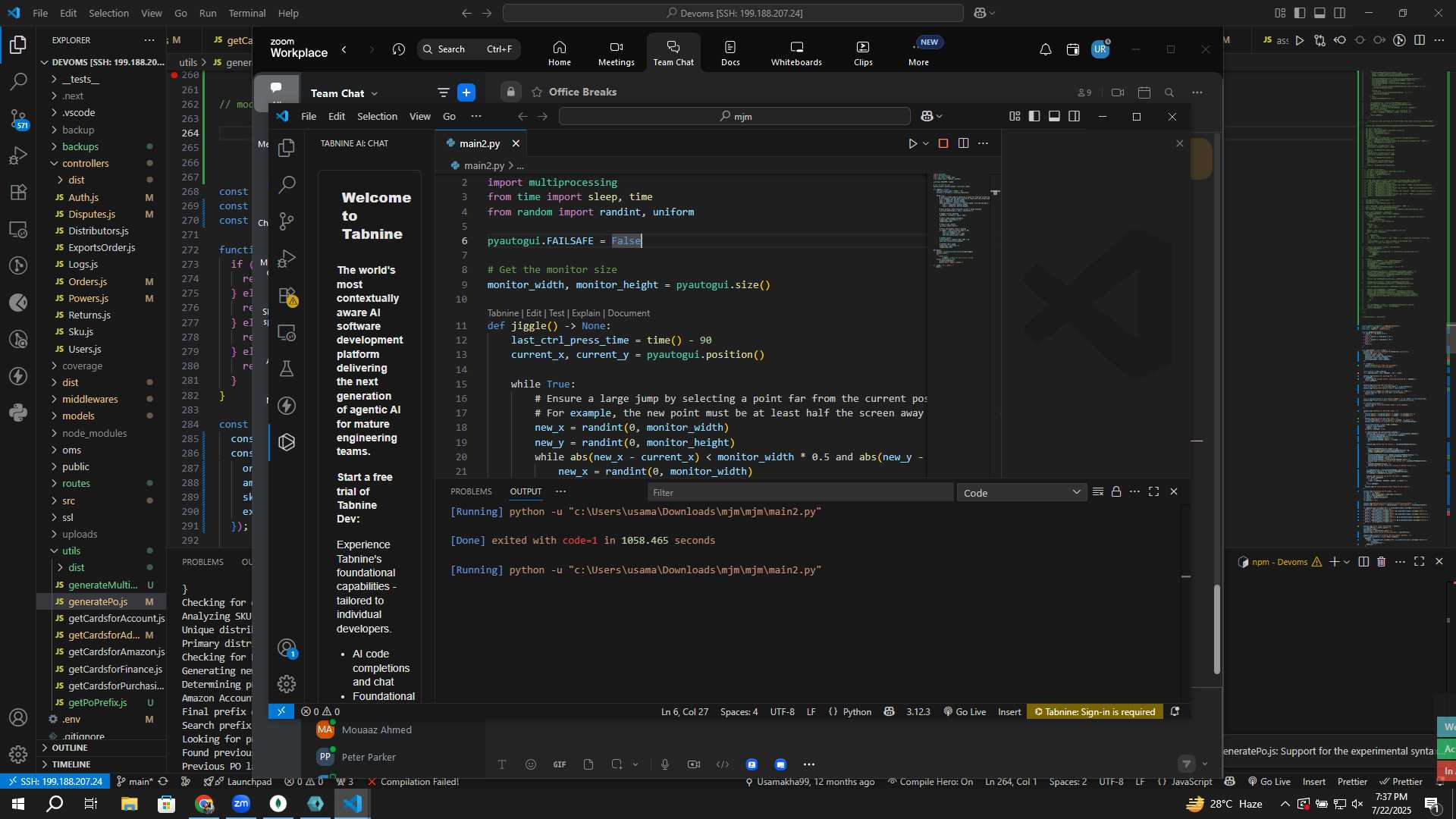
Task: Switch to the PROBLEMS tab in mjm panel
Action: (x=471, y=491)
